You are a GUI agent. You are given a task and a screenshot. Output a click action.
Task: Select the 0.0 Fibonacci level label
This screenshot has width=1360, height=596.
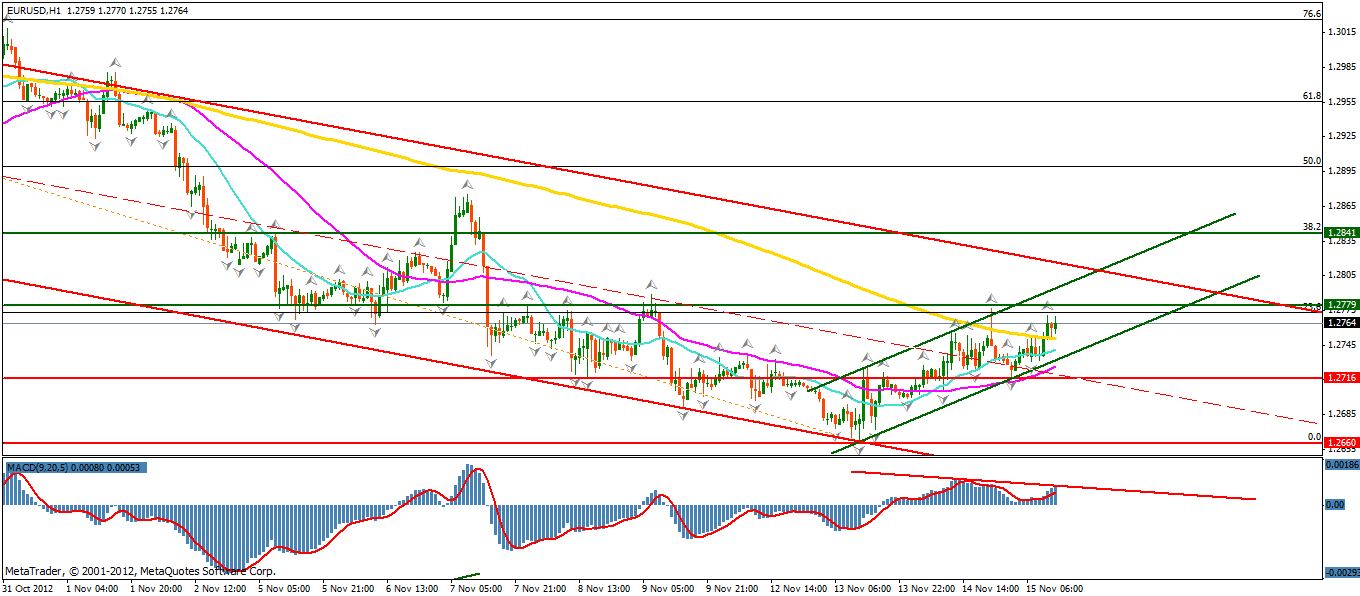[1314, 437]
